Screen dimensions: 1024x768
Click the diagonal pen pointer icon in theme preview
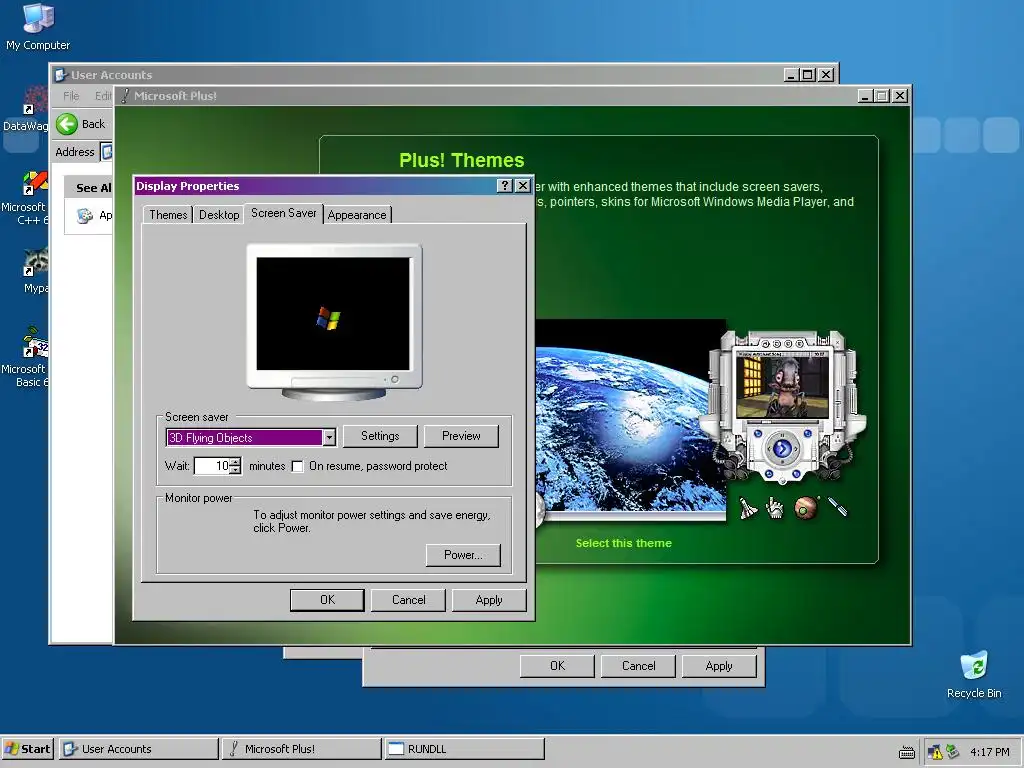click(x=838, y=507)
